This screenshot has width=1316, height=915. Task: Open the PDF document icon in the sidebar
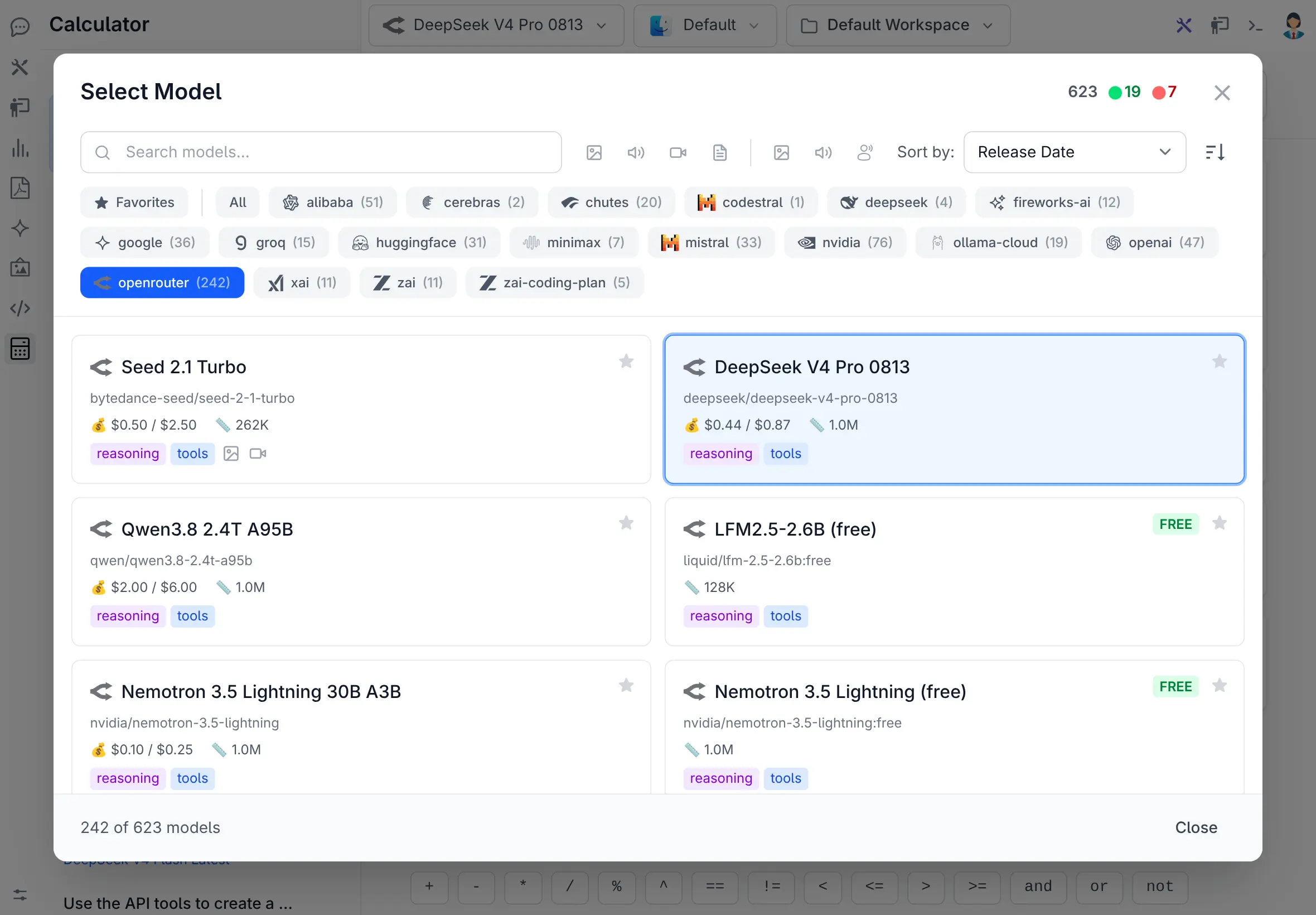pos(20,188)
